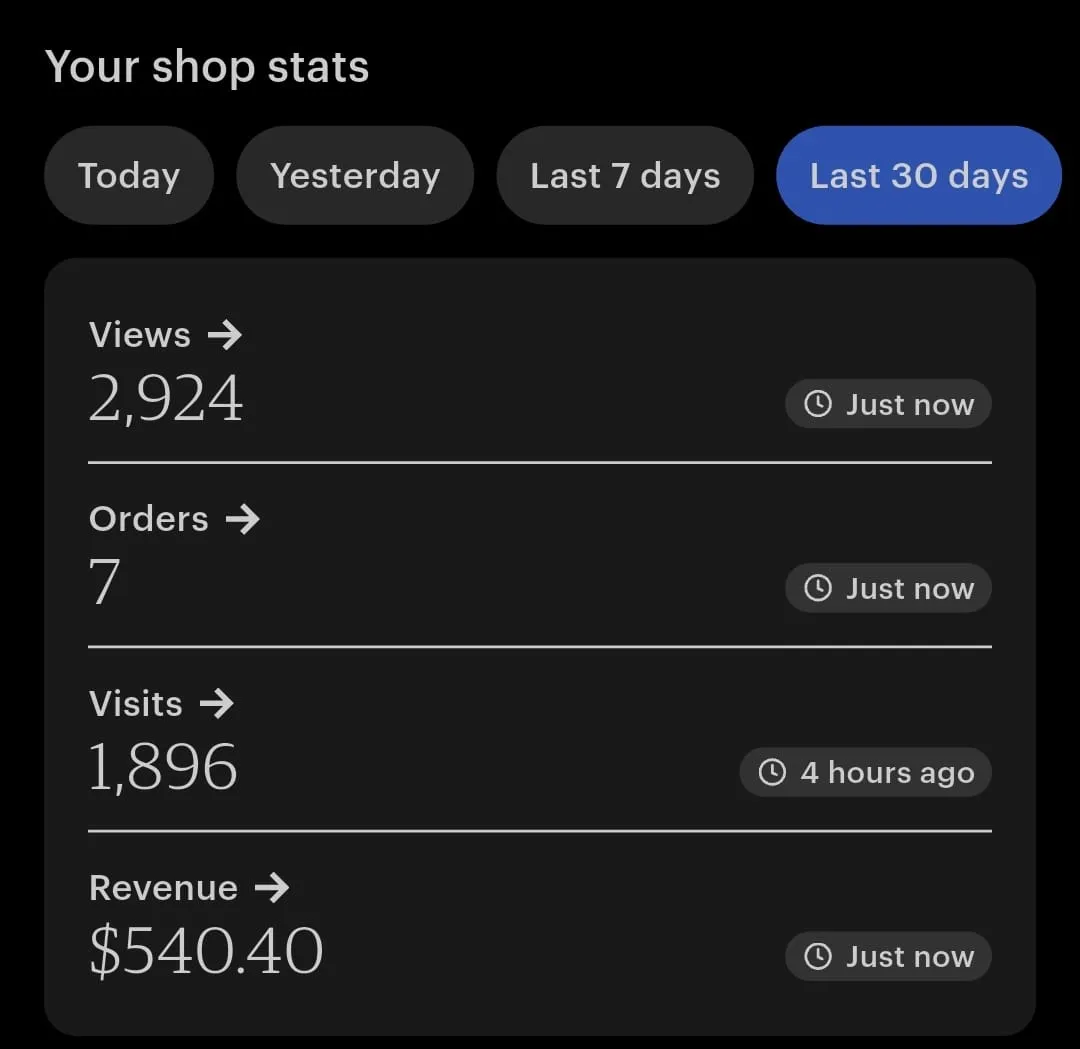Select the Today tab

click(129, 176)
